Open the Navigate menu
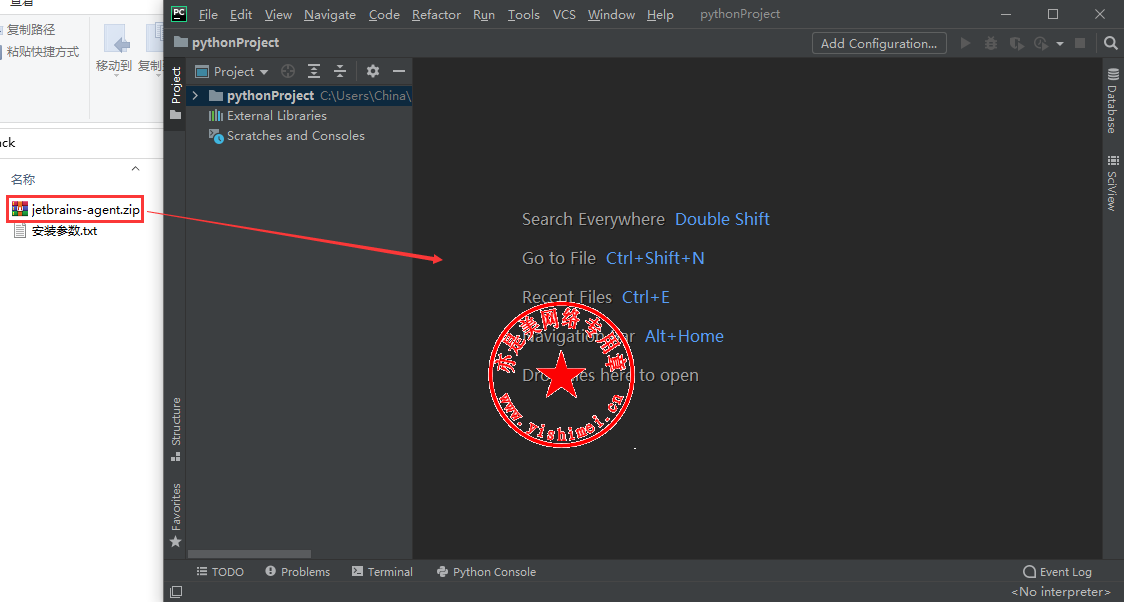Image resolution: width=1124 pixels, height=602 pixels. tap(330, 14)
